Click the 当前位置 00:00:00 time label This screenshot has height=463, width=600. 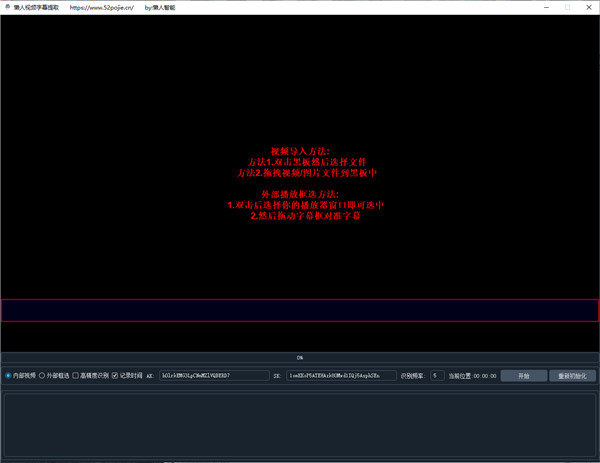pos(472,376)
